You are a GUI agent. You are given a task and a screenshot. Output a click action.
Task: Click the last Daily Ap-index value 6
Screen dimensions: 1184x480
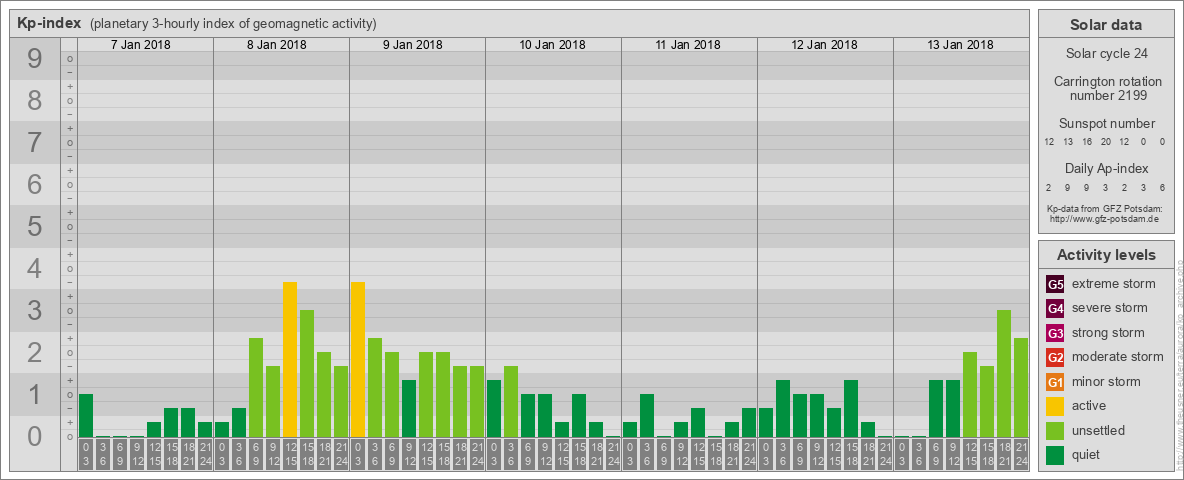[x=1162, y=187]
